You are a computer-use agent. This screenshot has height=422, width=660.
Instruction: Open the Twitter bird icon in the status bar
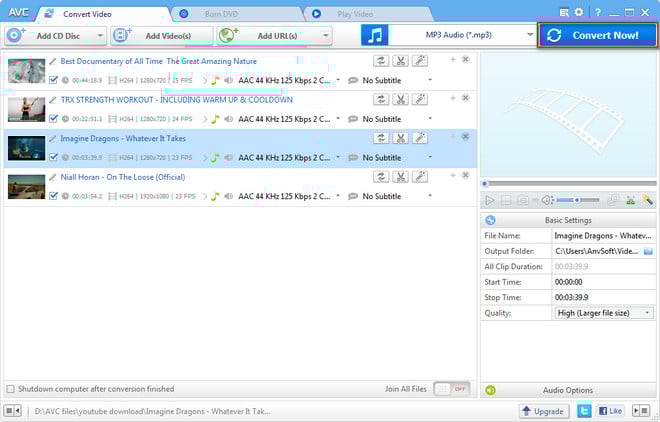[x=584, y=411]
